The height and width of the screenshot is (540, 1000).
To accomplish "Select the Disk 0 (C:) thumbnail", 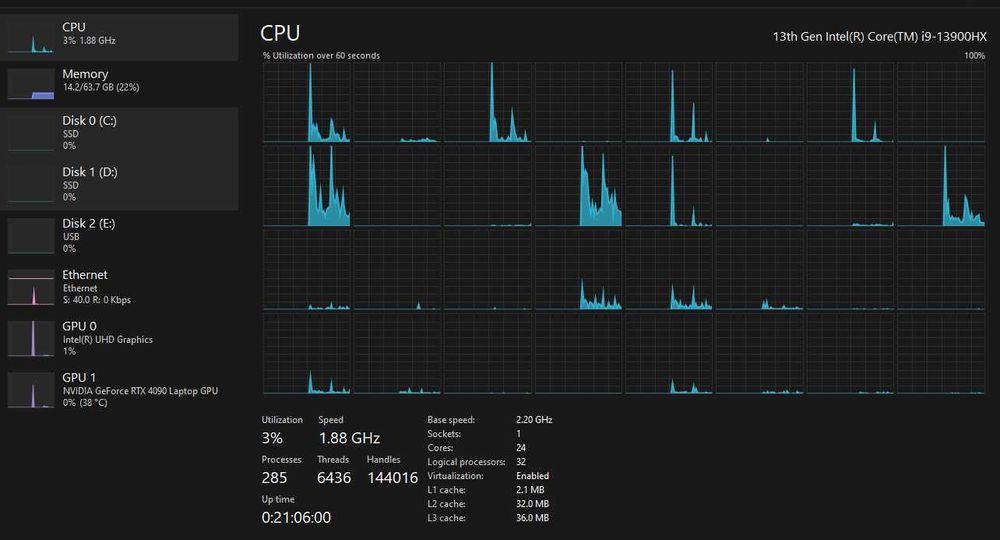I will 31,133.
